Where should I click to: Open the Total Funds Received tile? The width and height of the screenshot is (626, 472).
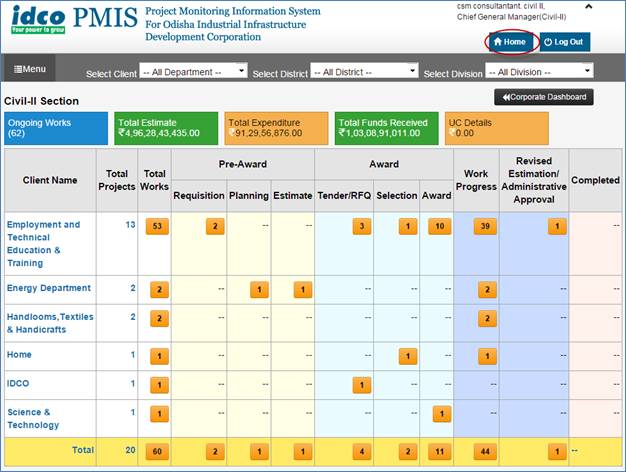[x=386, y=128]
